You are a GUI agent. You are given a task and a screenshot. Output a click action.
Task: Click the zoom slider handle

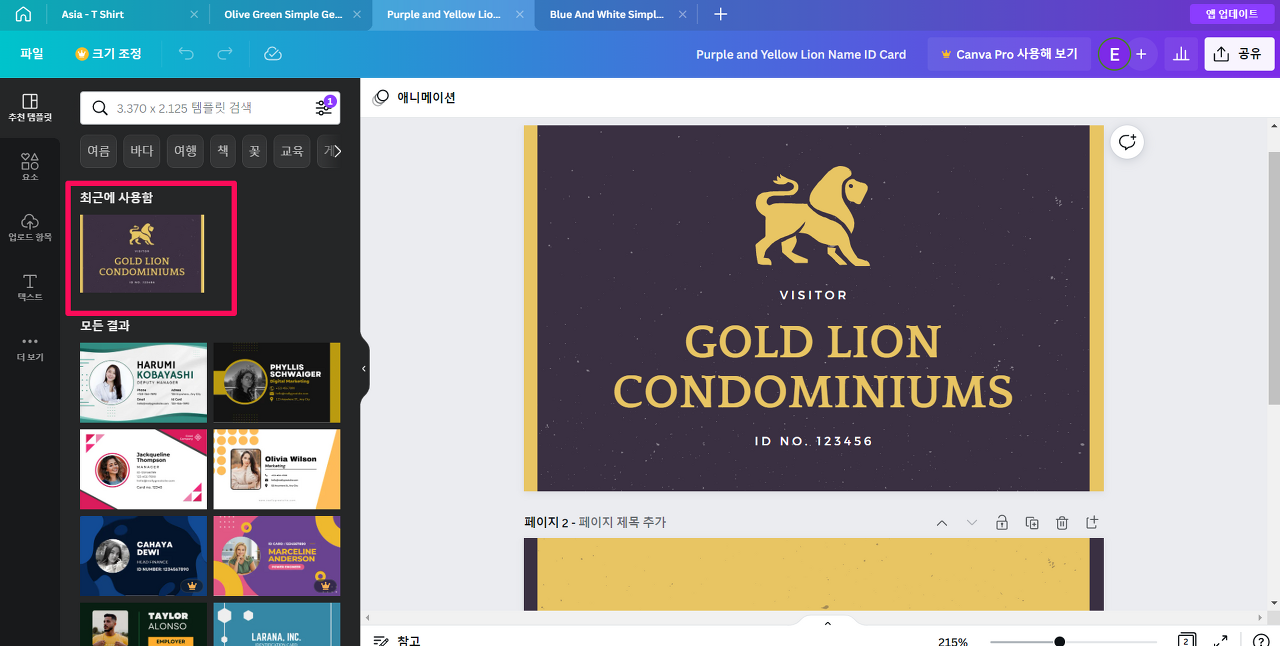coord(1059,641)
